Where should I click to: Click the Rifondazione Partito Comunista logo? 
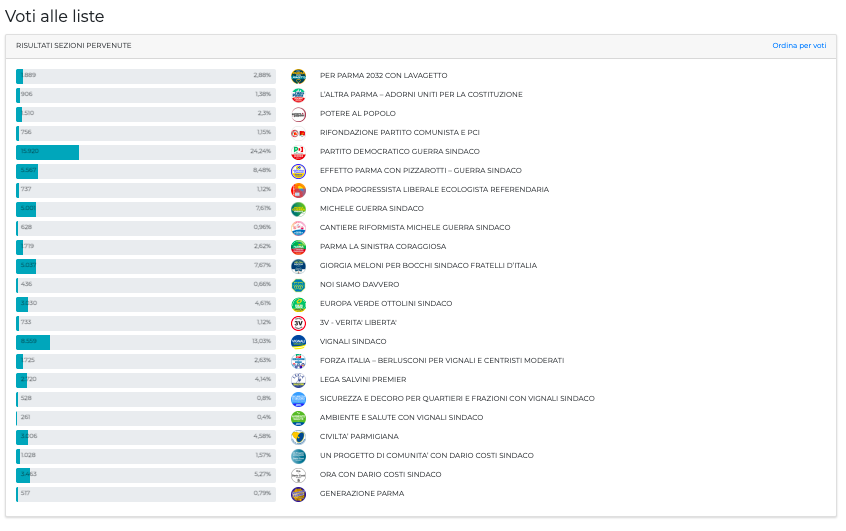(297, 133)
